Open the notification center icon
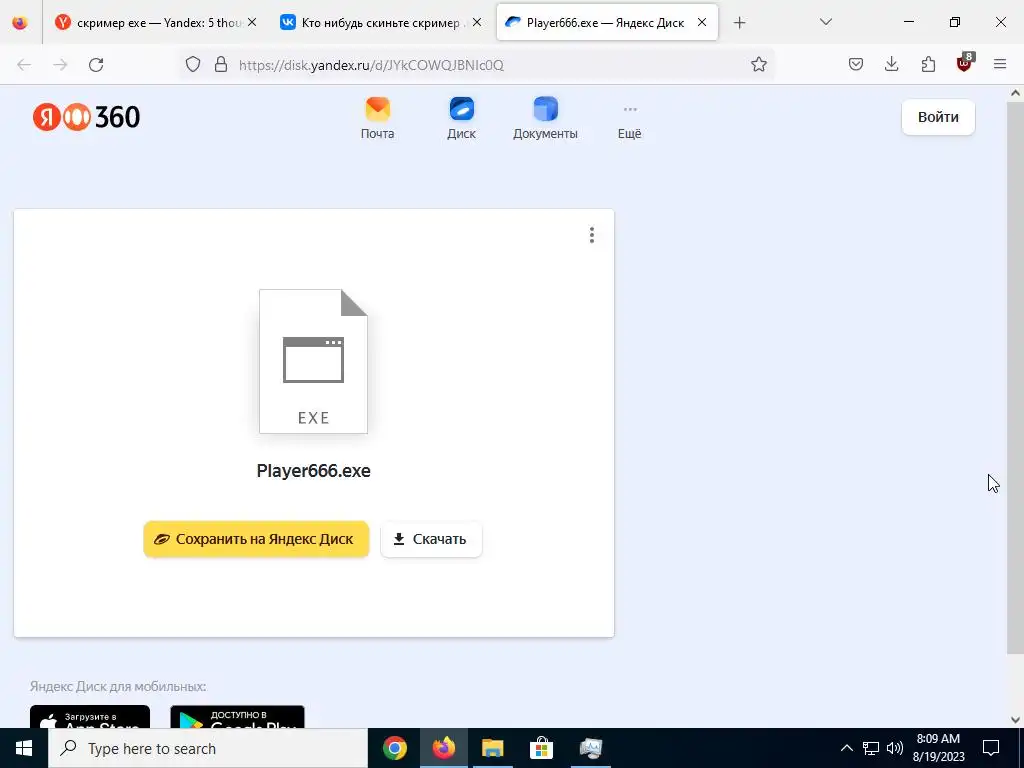 (991, 748)
